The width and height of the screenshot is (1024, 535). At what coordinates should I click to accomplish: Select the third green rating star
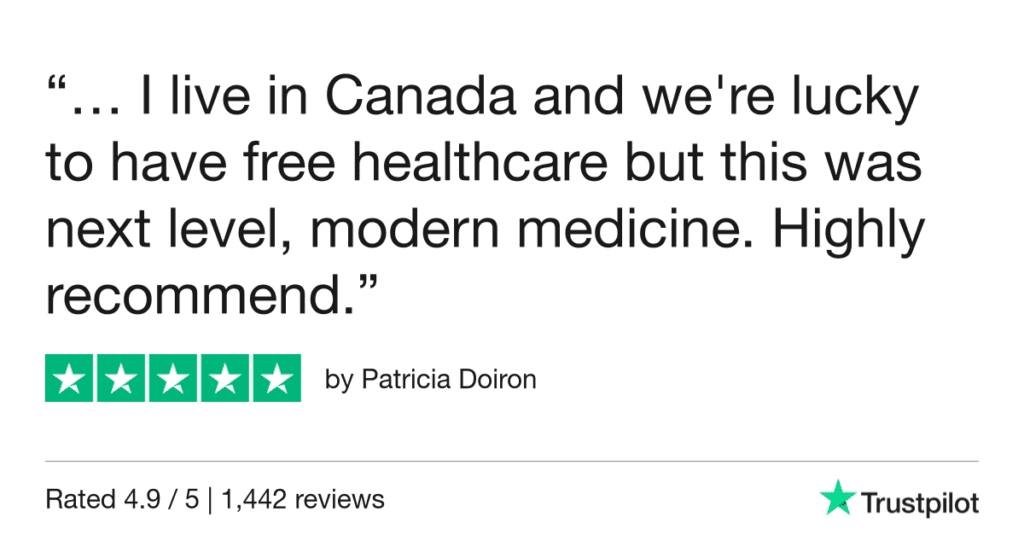point(173,378)
